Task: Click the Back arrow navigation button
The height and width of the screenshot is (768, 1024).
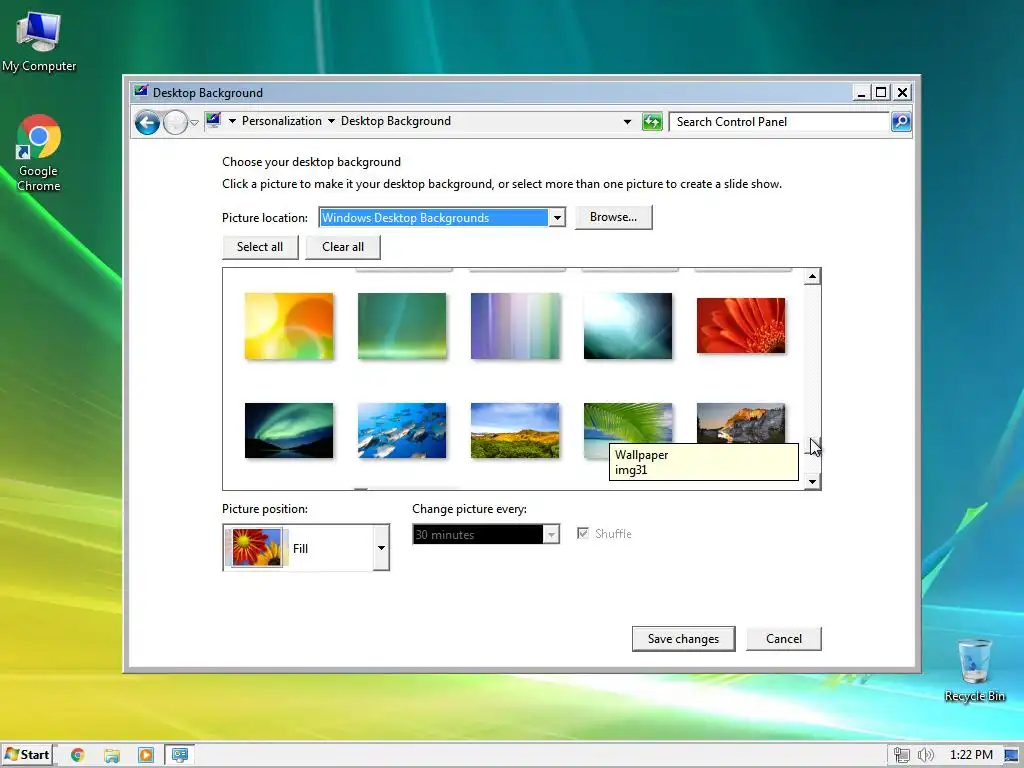Action: [147, 122]
